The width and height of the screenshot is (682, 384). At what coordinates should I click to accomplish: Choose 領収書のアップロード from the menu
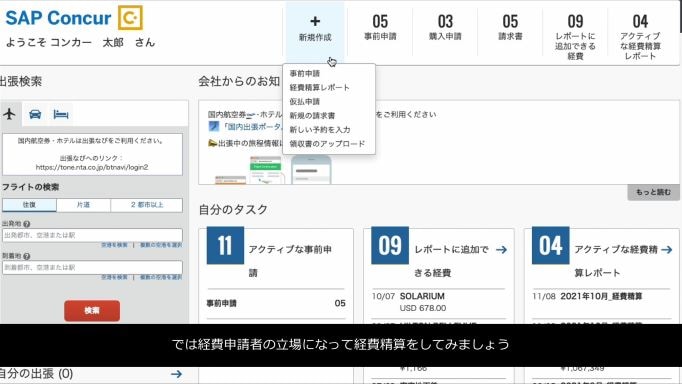327,144
